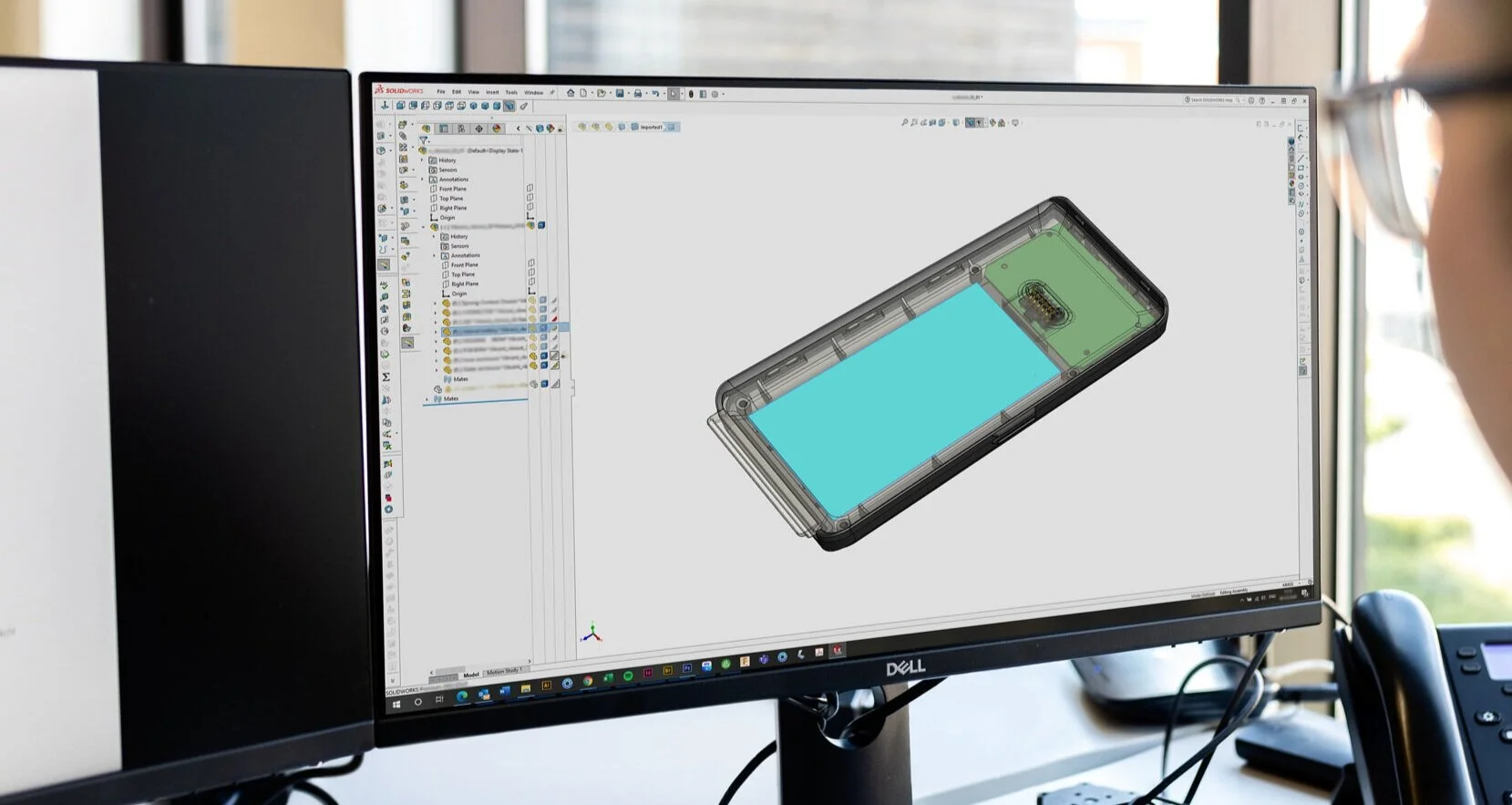This screenshot has height=805, width=1512.
Task: Open the Options gear icon
Action: (x=715, y=94)
